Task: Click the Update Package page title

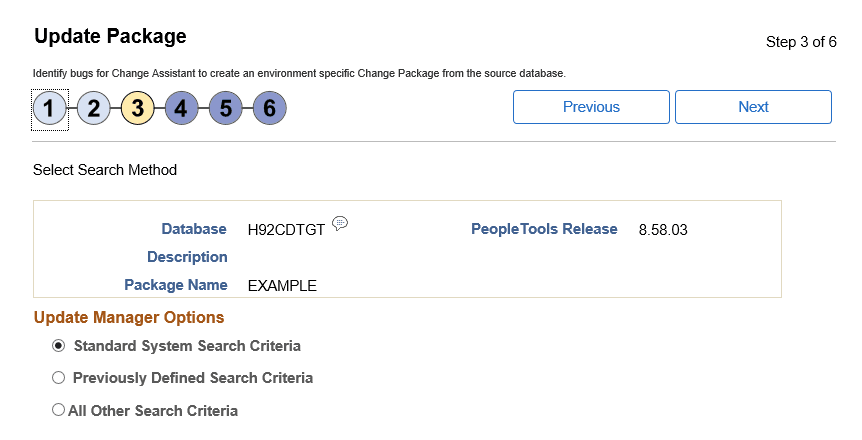Action: (x=110, y=37)
